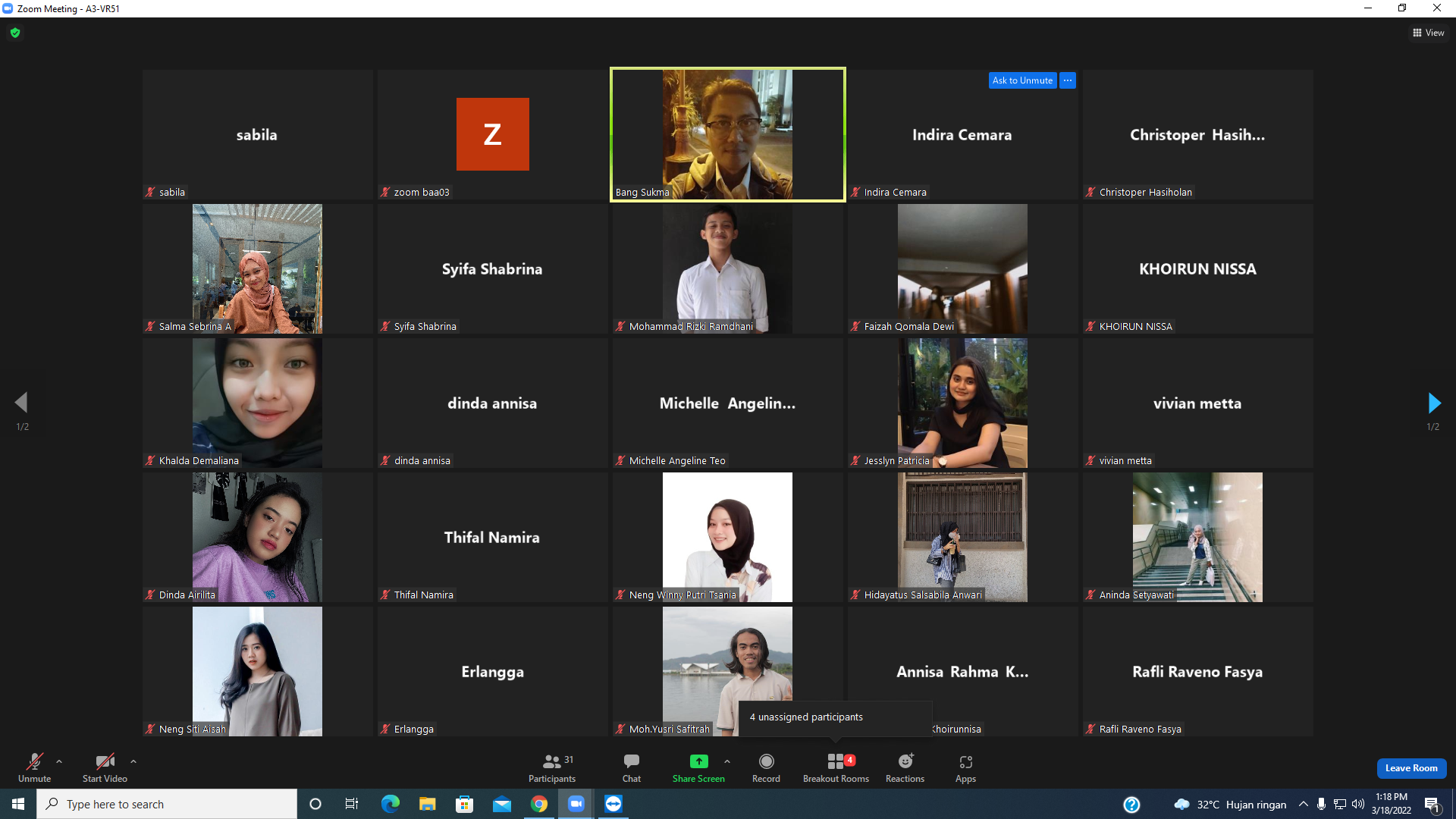Click the Dinda Airilita name label
Image resolution: width=1456 pixels, height=819 pixels.
point(187,595)
